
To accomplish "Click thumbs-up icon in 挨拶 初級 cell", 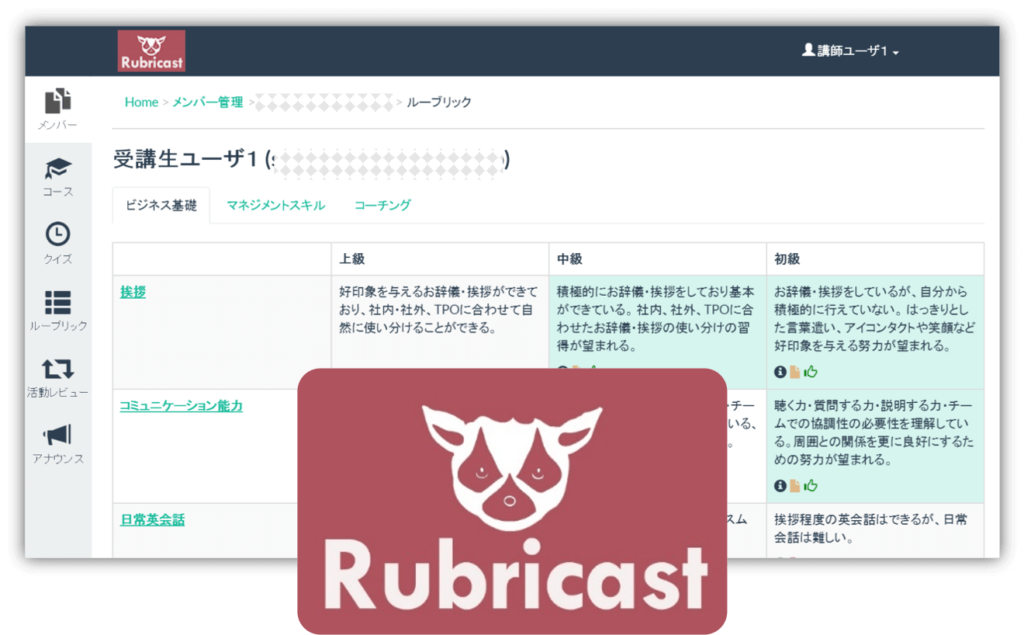I will coord(811,371).
